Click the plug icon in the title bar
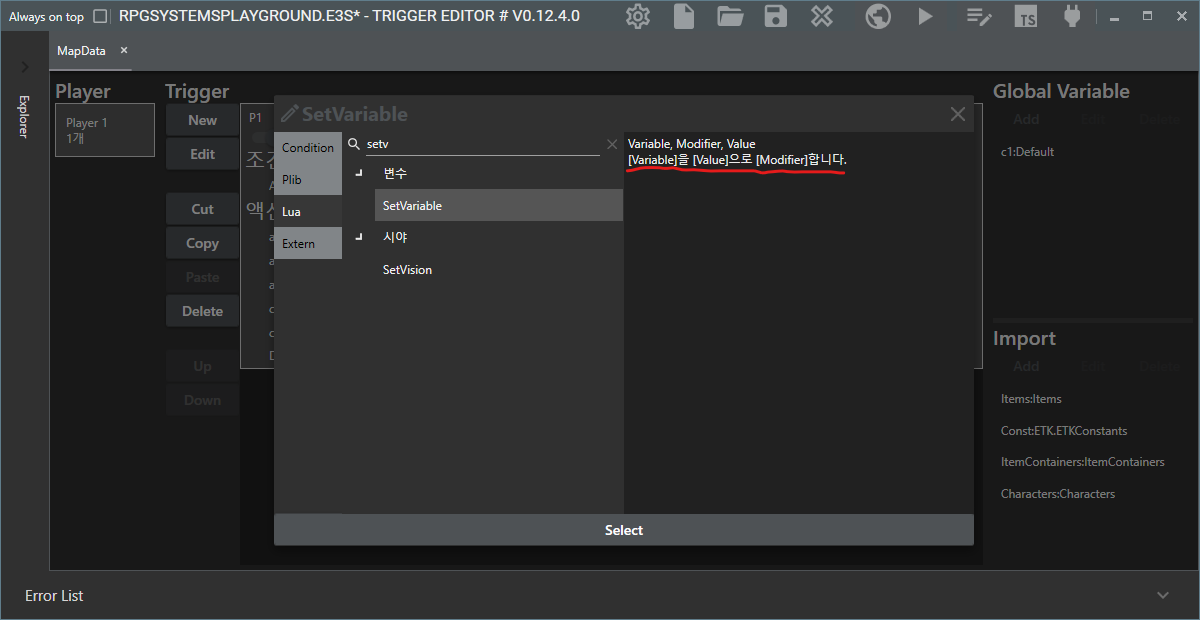This screenshot has height=620, width=1200. click(x=1072, y=16)
